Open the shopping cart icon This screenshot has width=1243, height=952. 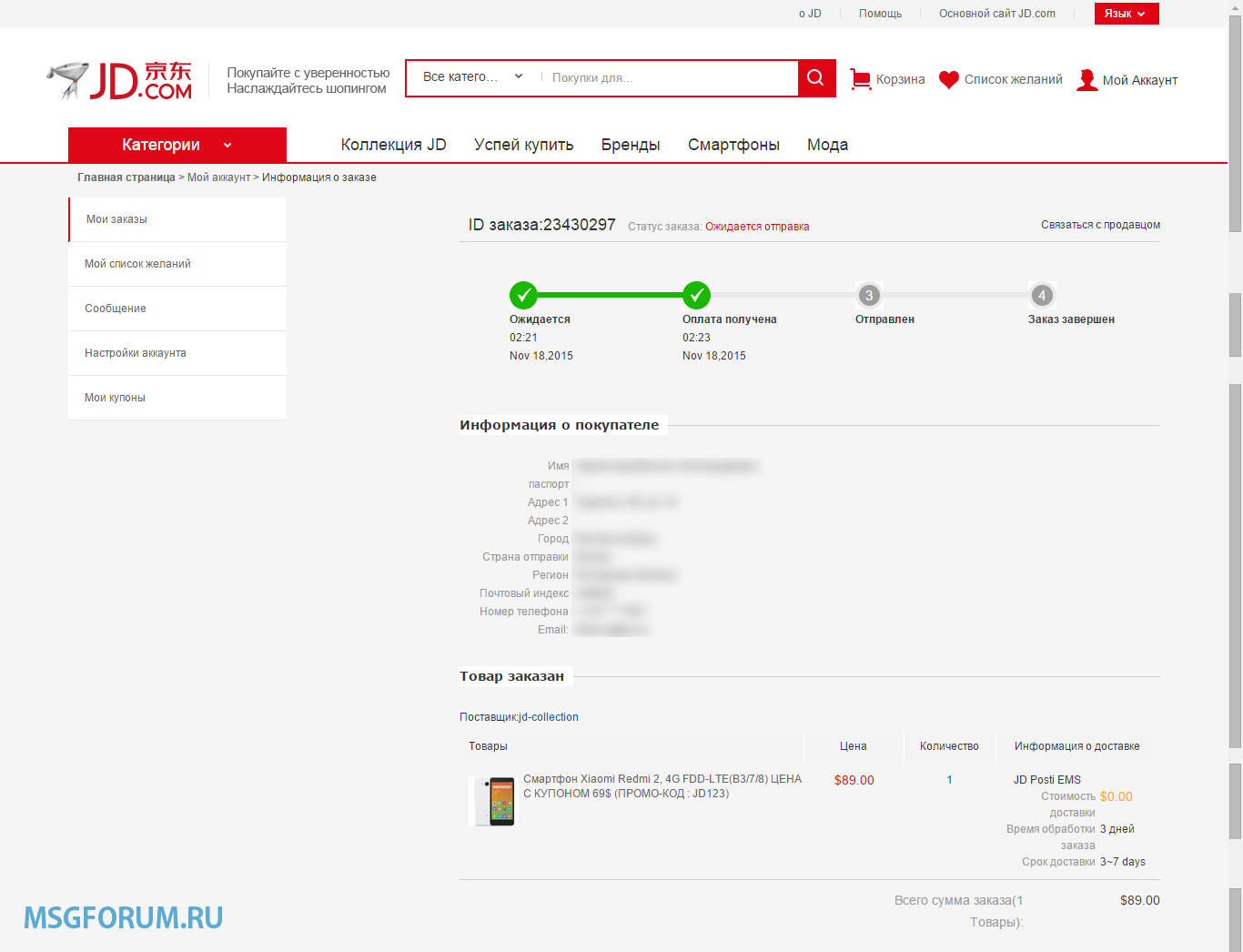[860, 79]
